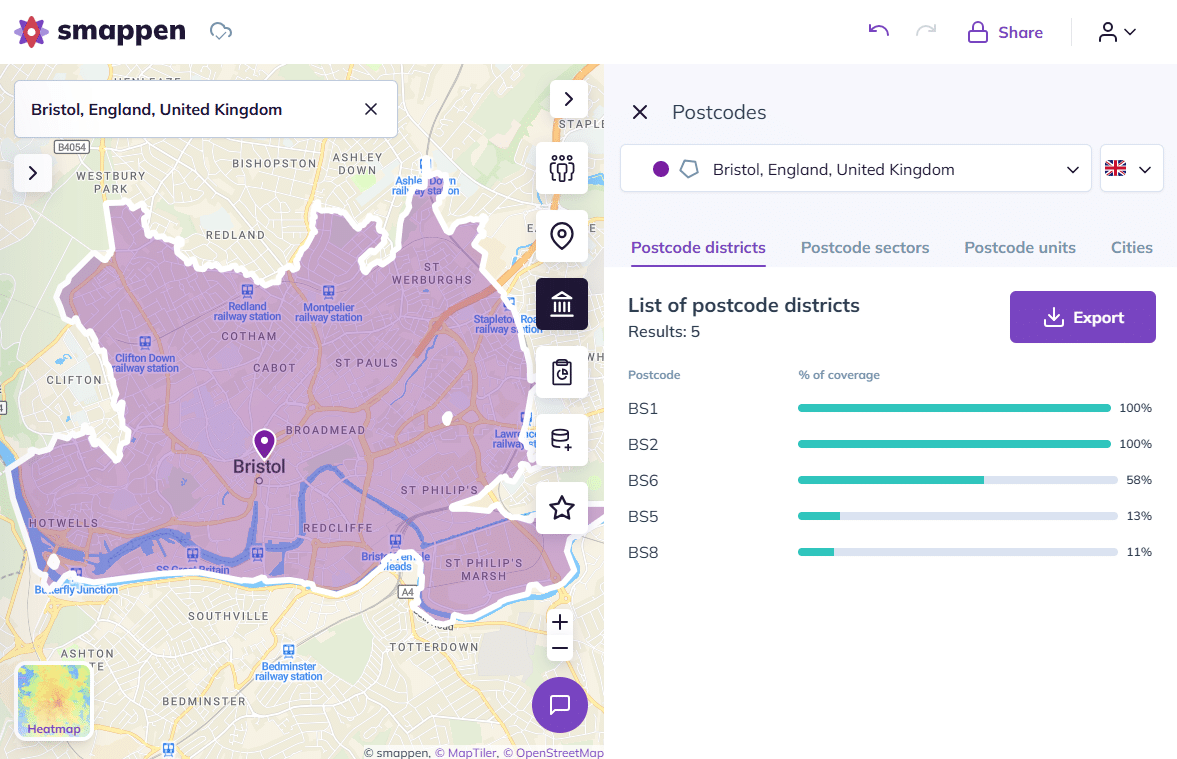Clear the Bristol search field
Screen dimensions: 1177x759
370,109
